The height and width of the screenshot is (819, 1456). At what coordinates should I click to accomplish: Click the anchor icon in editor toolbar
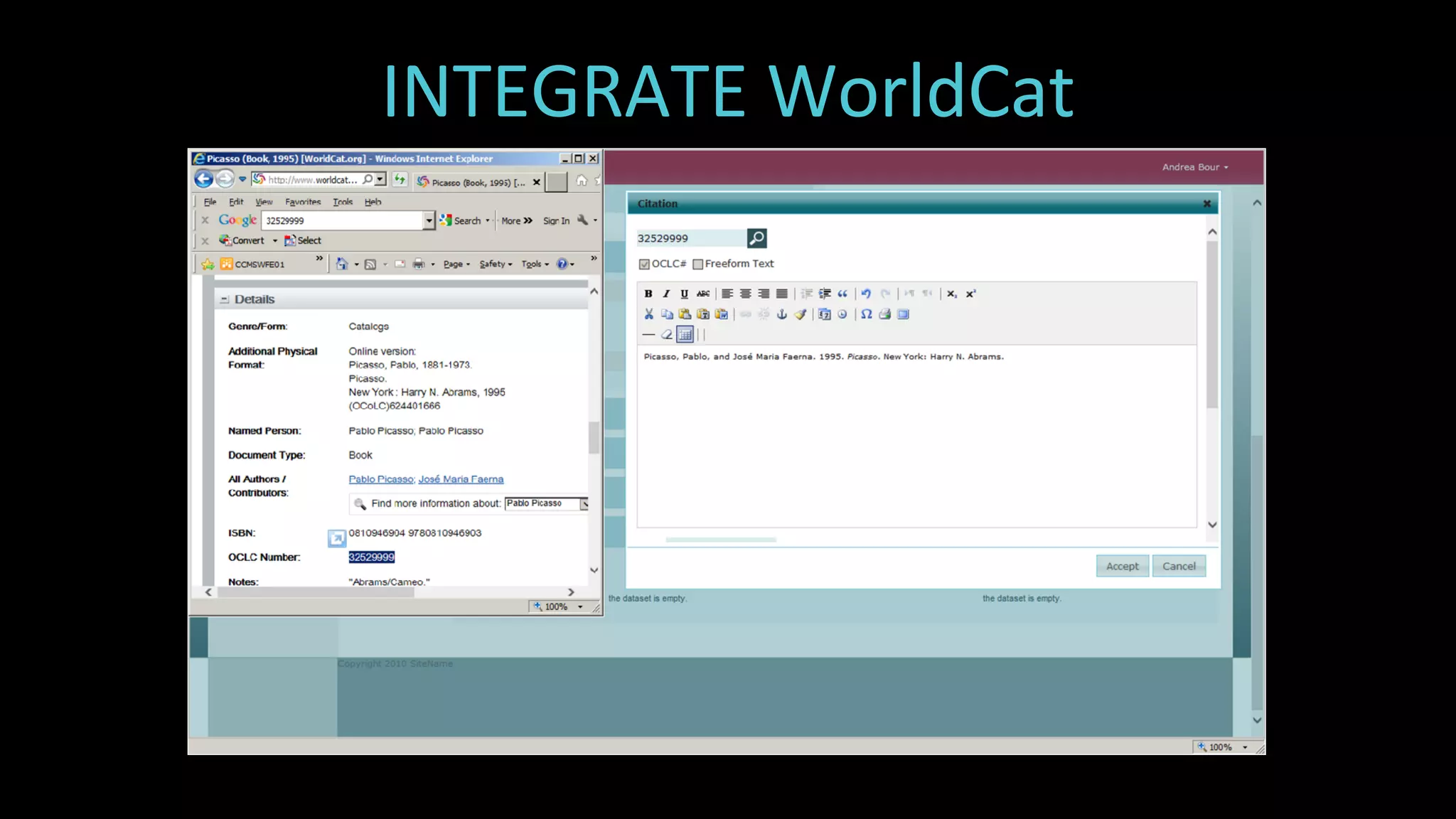tap(781, 314)
